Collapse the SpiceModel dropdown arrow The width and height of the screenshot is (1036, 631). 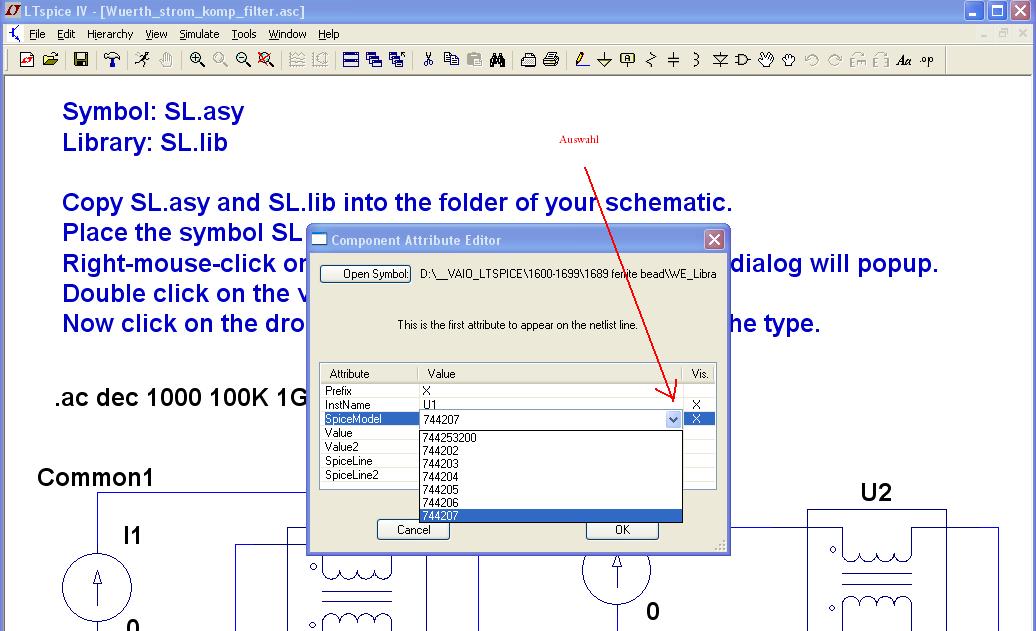click(x=674, y=420)
